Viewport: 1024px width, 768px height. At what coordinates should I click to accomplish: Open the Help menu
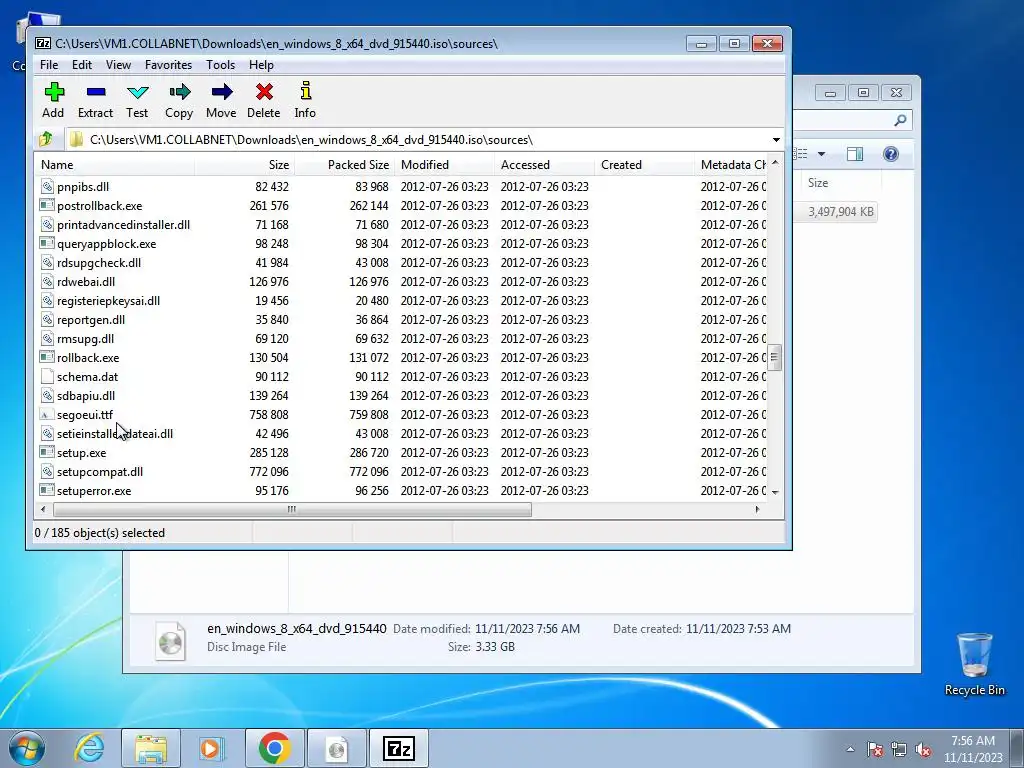point(261,65)
